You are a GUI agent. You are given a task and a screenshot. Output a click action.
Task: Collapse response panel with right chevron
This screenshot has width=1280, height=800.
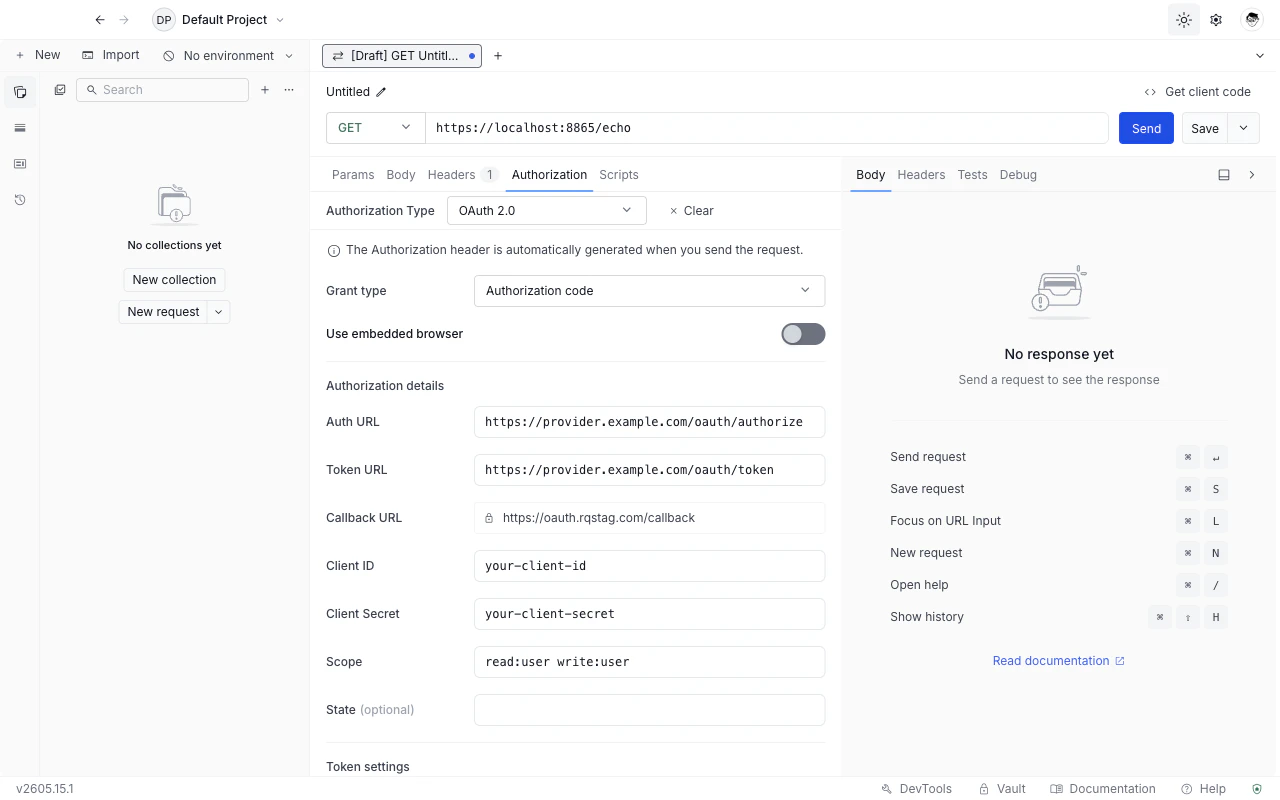coord(1252,175)
